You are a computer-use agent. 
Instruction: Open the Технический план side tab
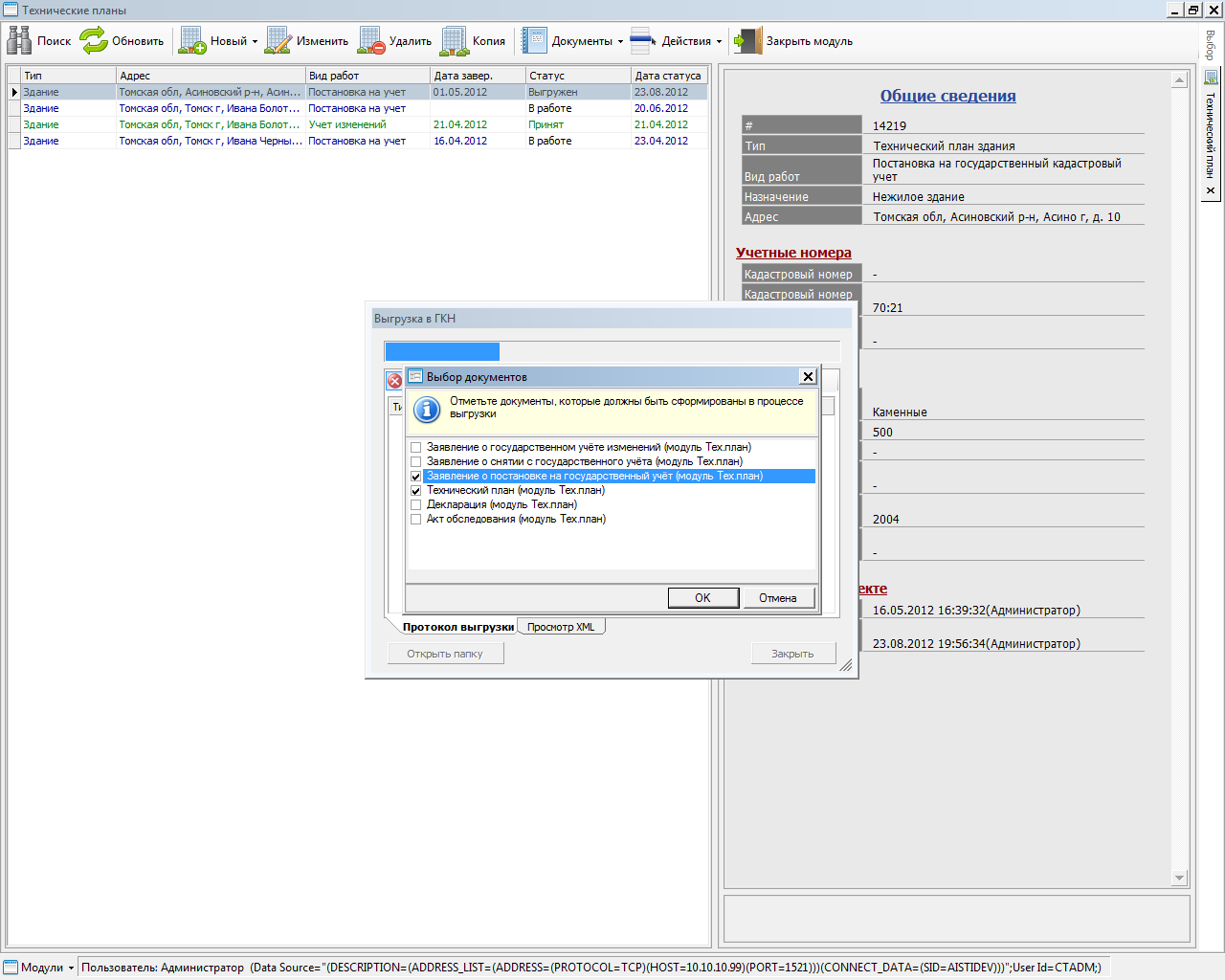[x=1211, y=134]
